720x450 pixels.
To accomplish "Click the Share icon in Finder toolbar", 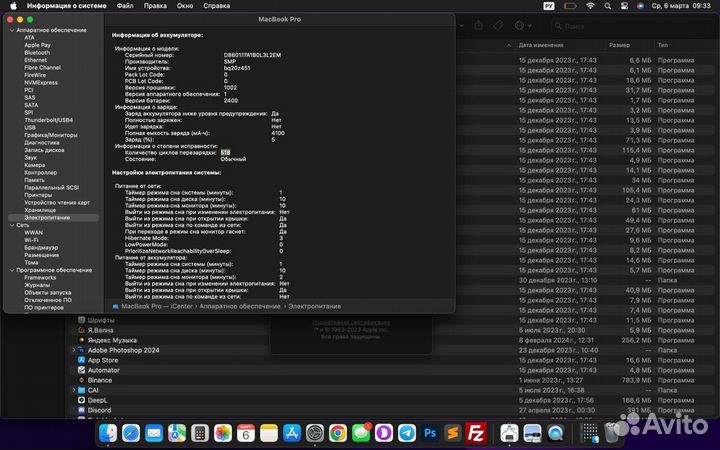I will pos(478,26).
